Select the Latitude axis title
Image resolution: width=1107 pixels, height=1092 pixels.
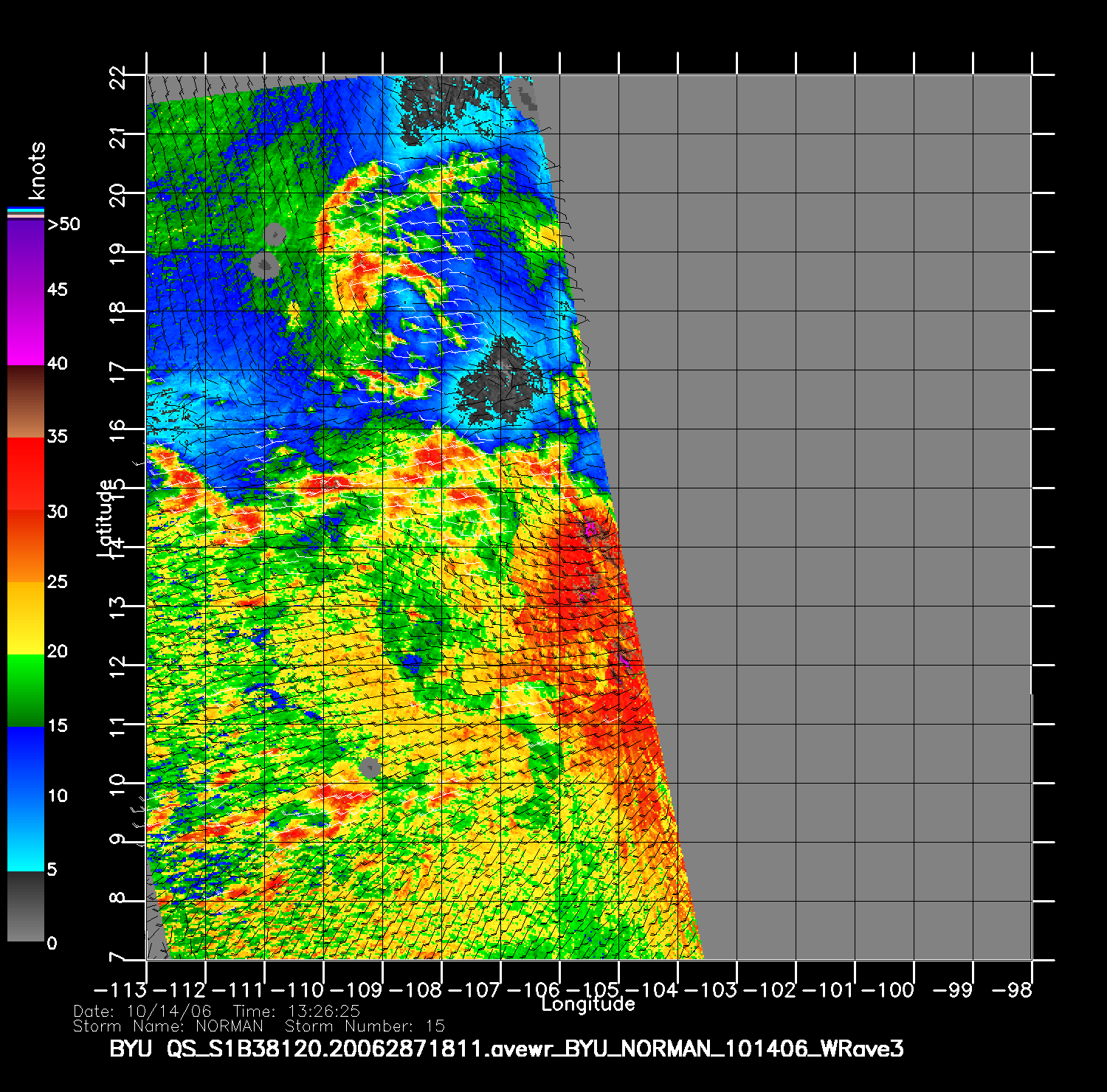tap(106, 518)
